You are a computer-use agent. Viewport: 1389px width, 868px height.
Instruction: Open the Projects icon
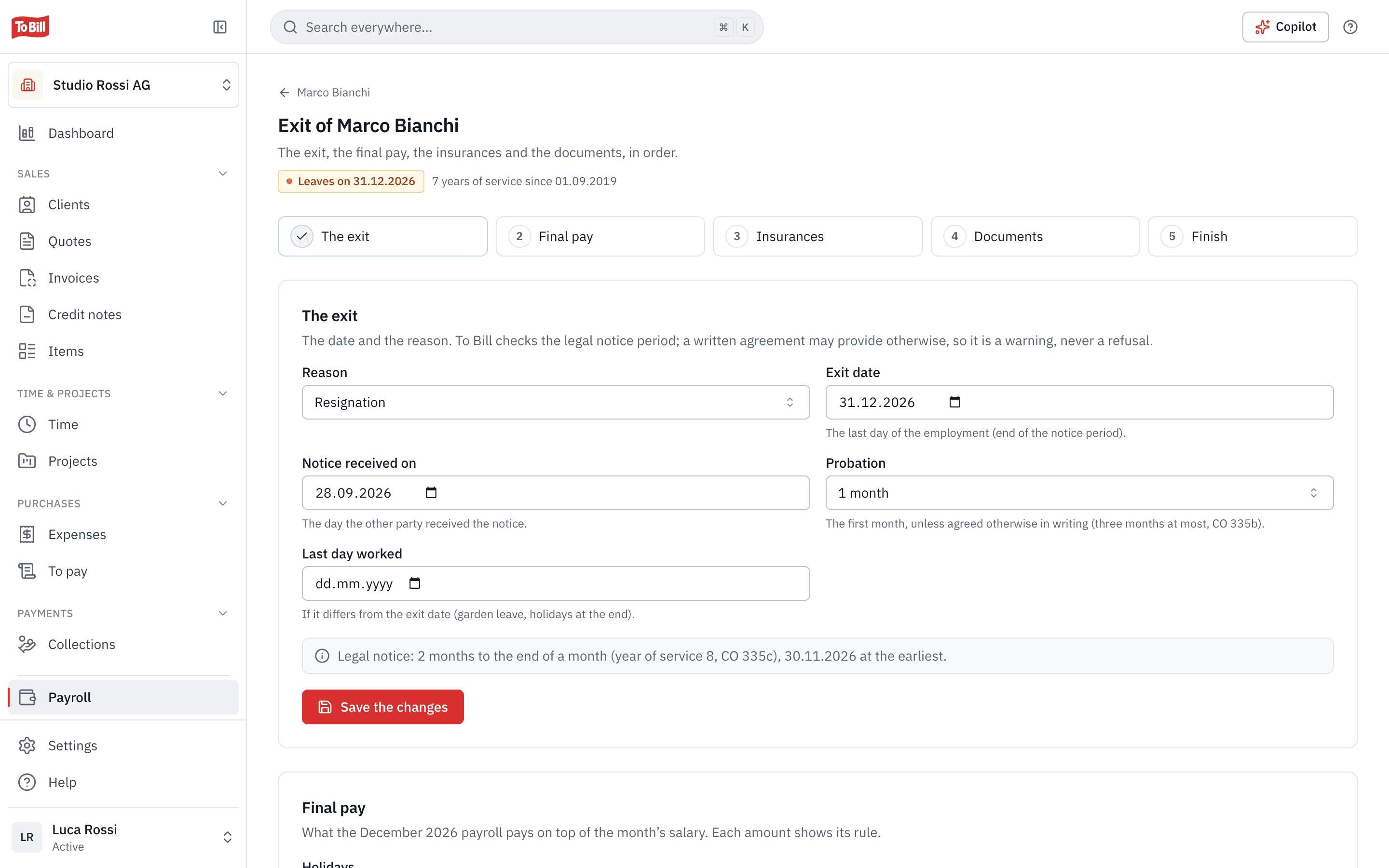click(27, 461)
